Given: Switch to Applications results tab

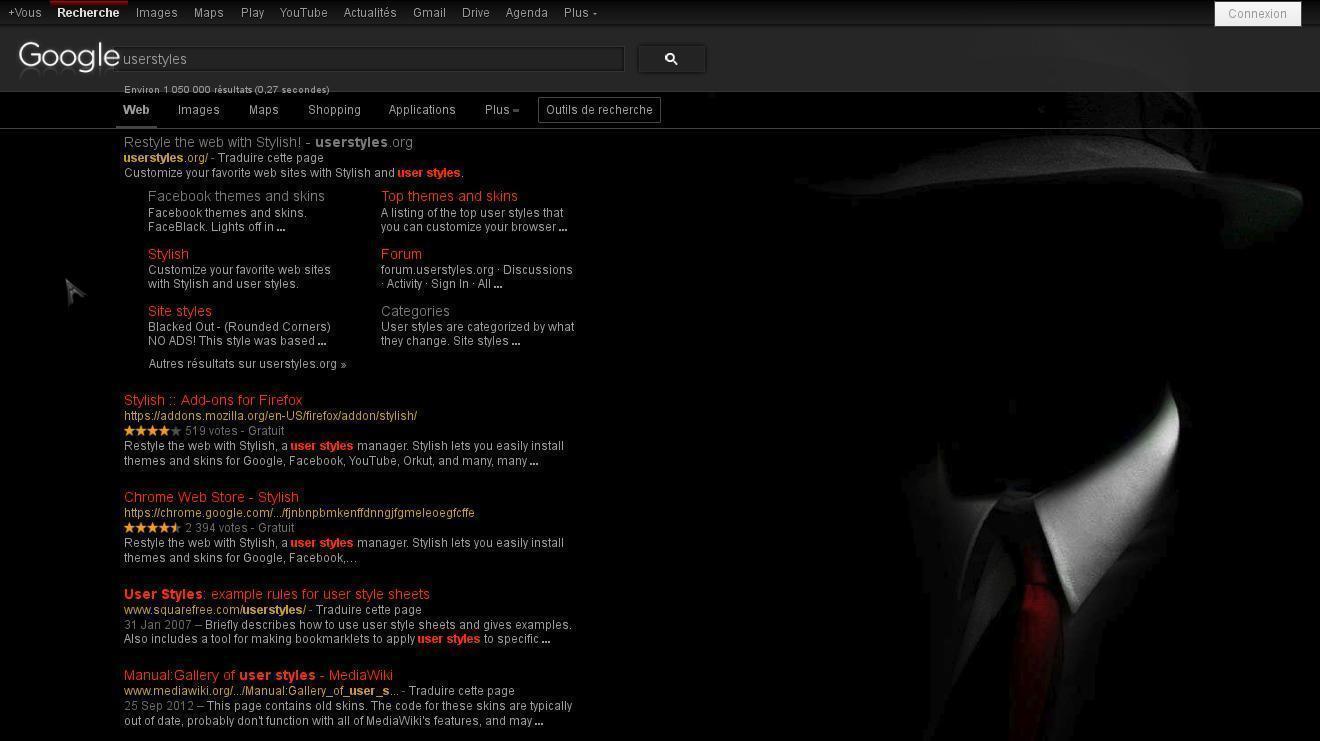Looking at the screenshot, I should (x=422, y=110).
